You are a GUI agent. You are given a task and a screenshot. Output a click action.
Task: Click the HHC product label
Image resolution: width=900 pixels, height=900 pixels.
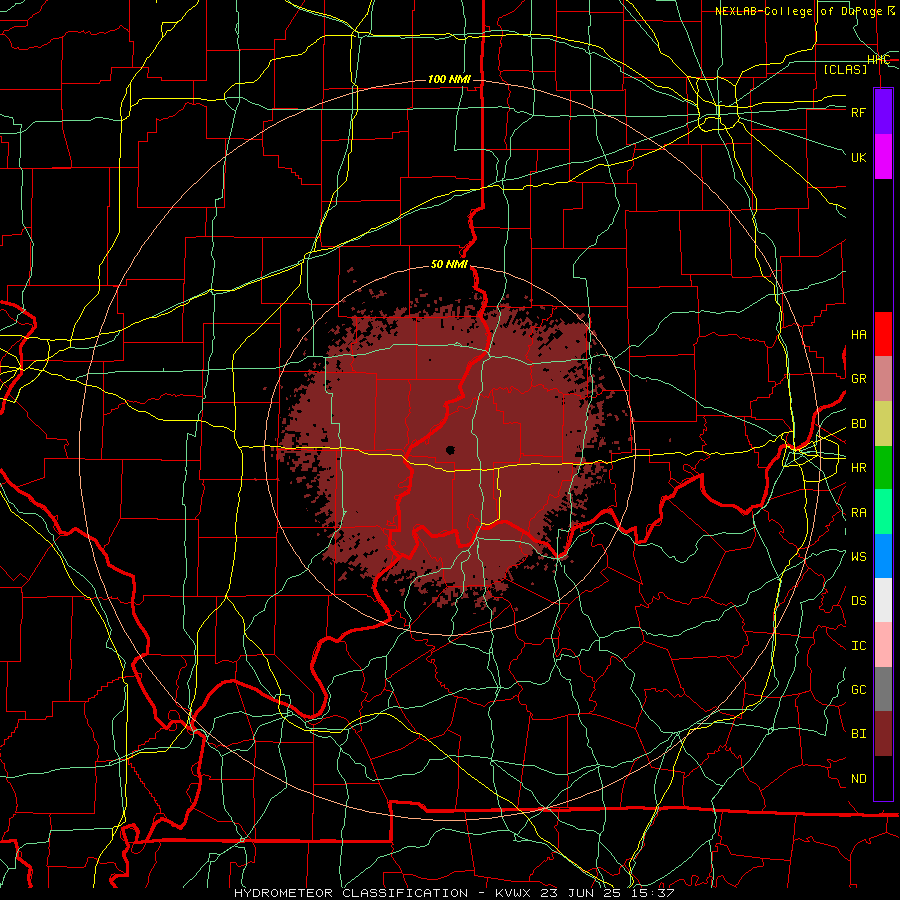click(x=879, y=60)
